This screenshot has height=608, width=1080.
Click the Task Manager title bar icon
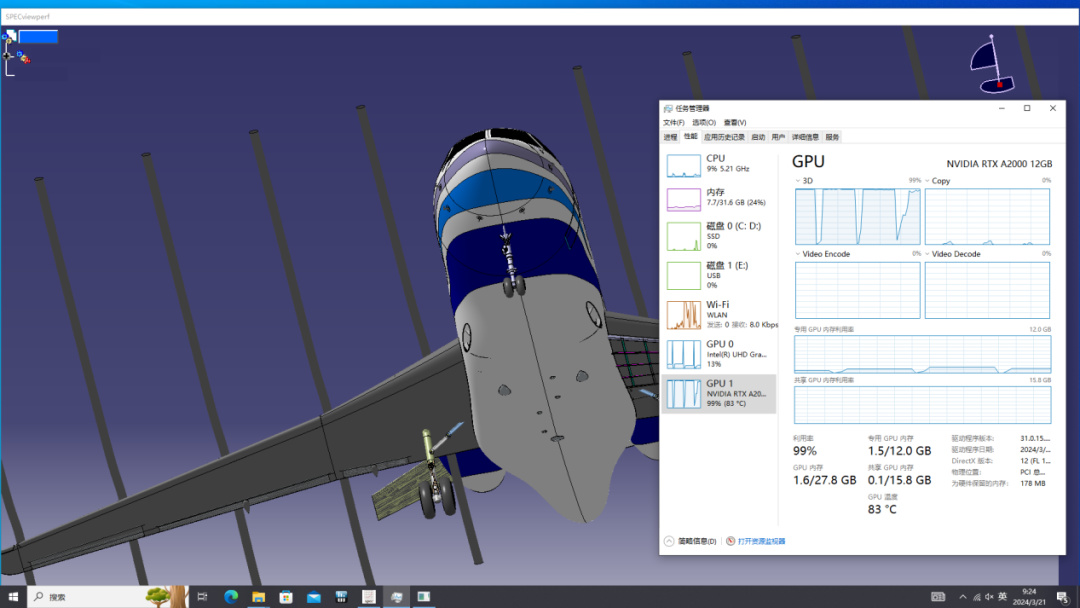point(667,108)
